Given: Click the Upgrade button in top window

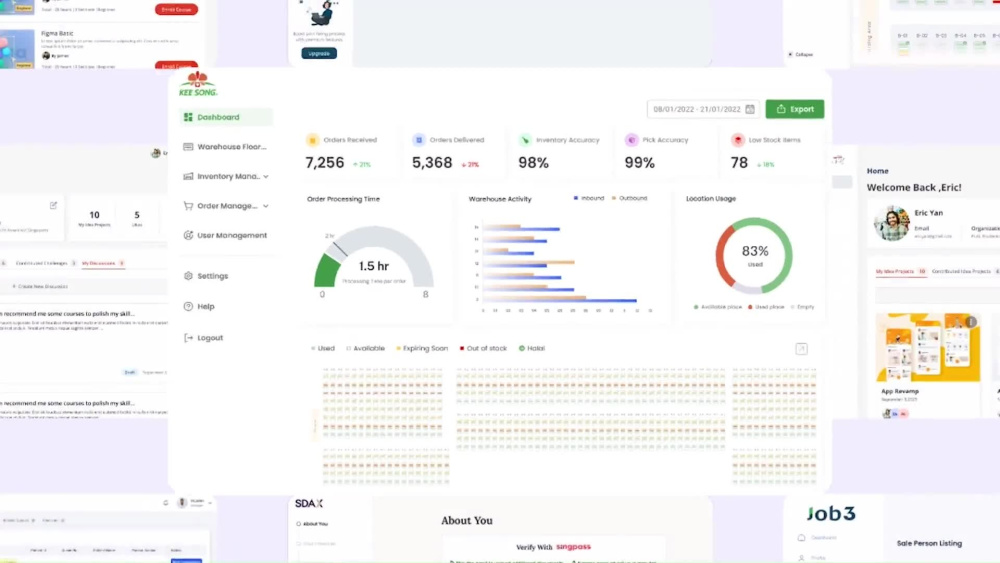Looking at the screenshot, I should point(319,54).
